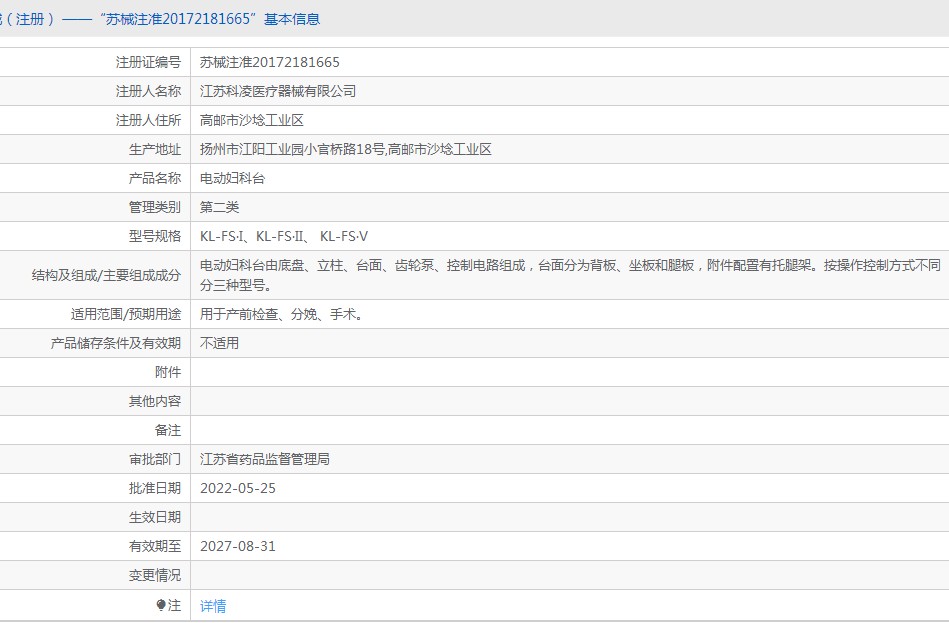
Task: Click the 备注 label
Action: click(x=168, y=431)
